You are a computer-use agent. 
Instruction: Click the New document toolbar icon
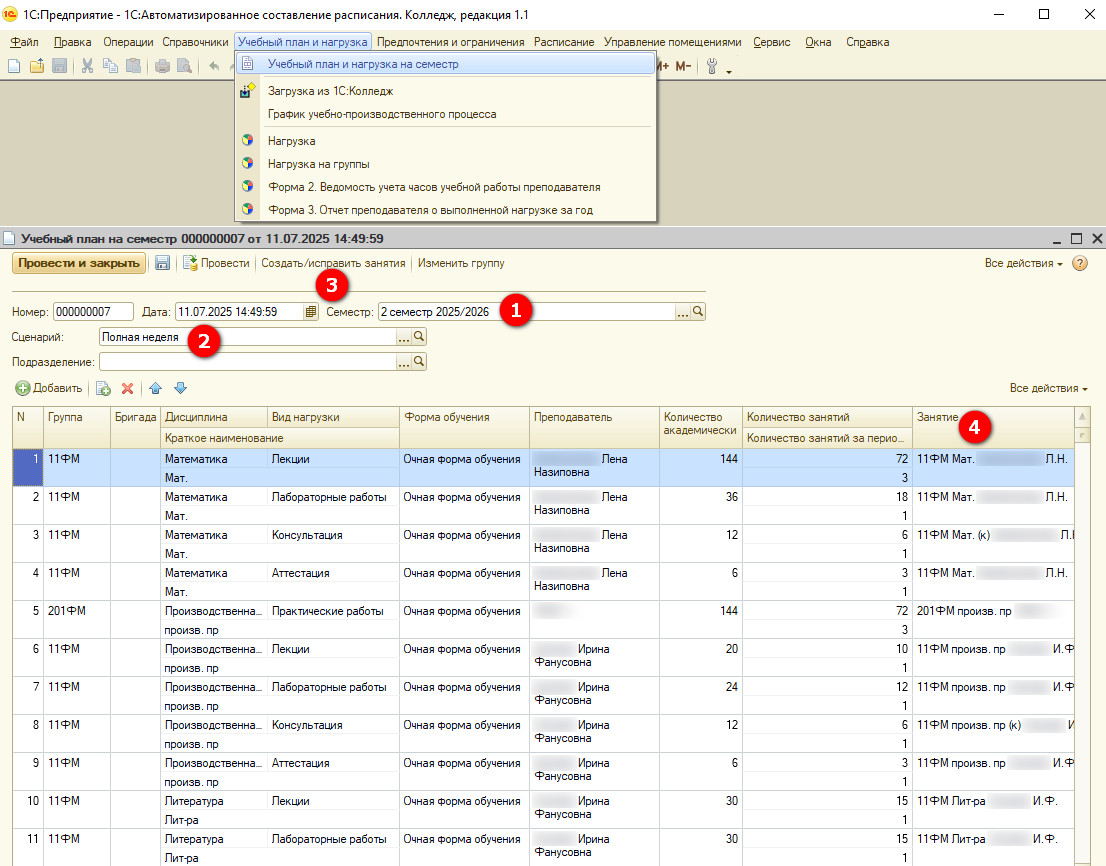click(x=13, y=66)
